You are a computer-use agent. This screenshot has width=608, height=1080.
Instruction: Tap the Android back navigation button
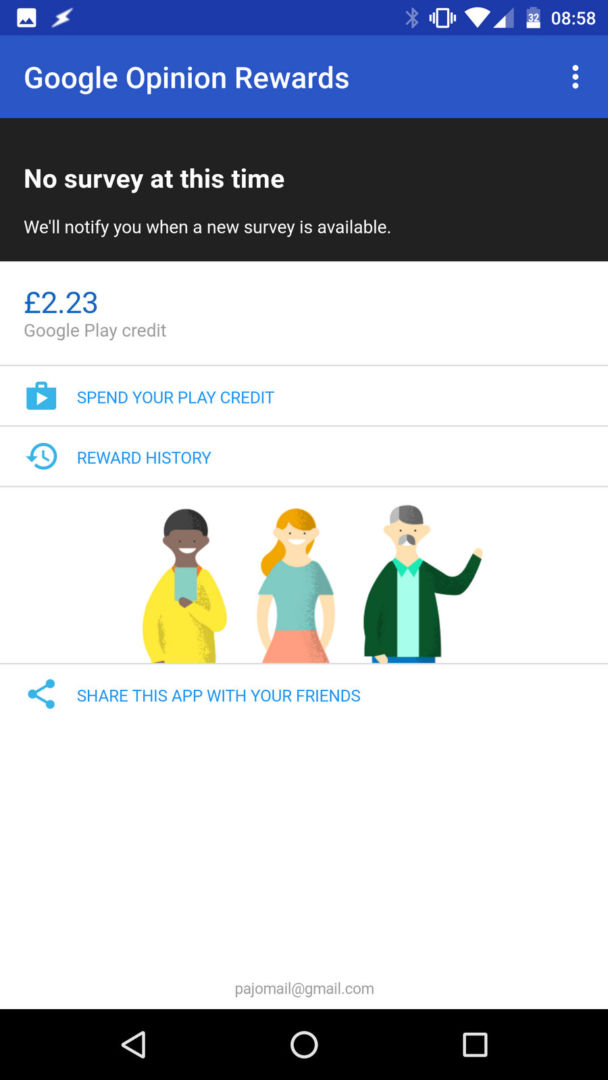pyautogui.click(x=133, y=1044)
